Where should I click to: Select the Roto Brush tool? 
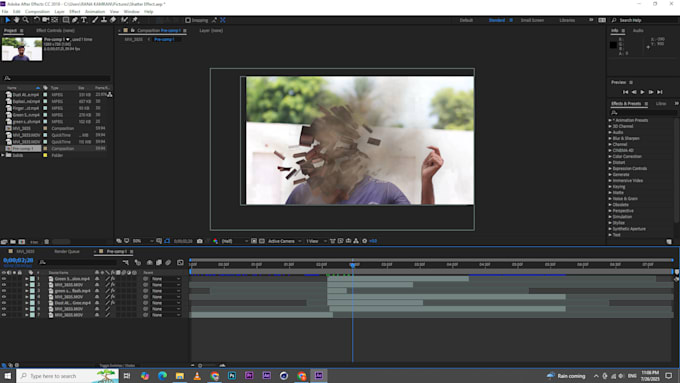click(125, 20)
